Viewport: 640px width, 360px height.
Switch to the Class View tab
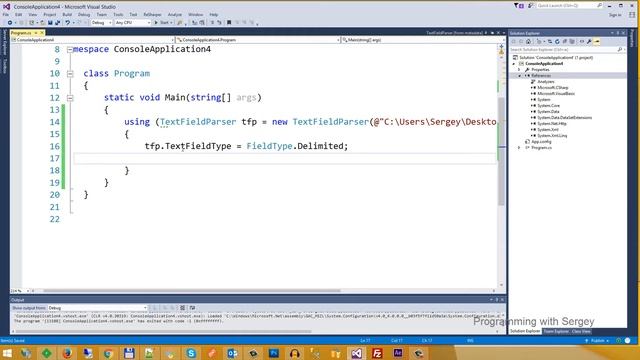[x=581, y=331]
